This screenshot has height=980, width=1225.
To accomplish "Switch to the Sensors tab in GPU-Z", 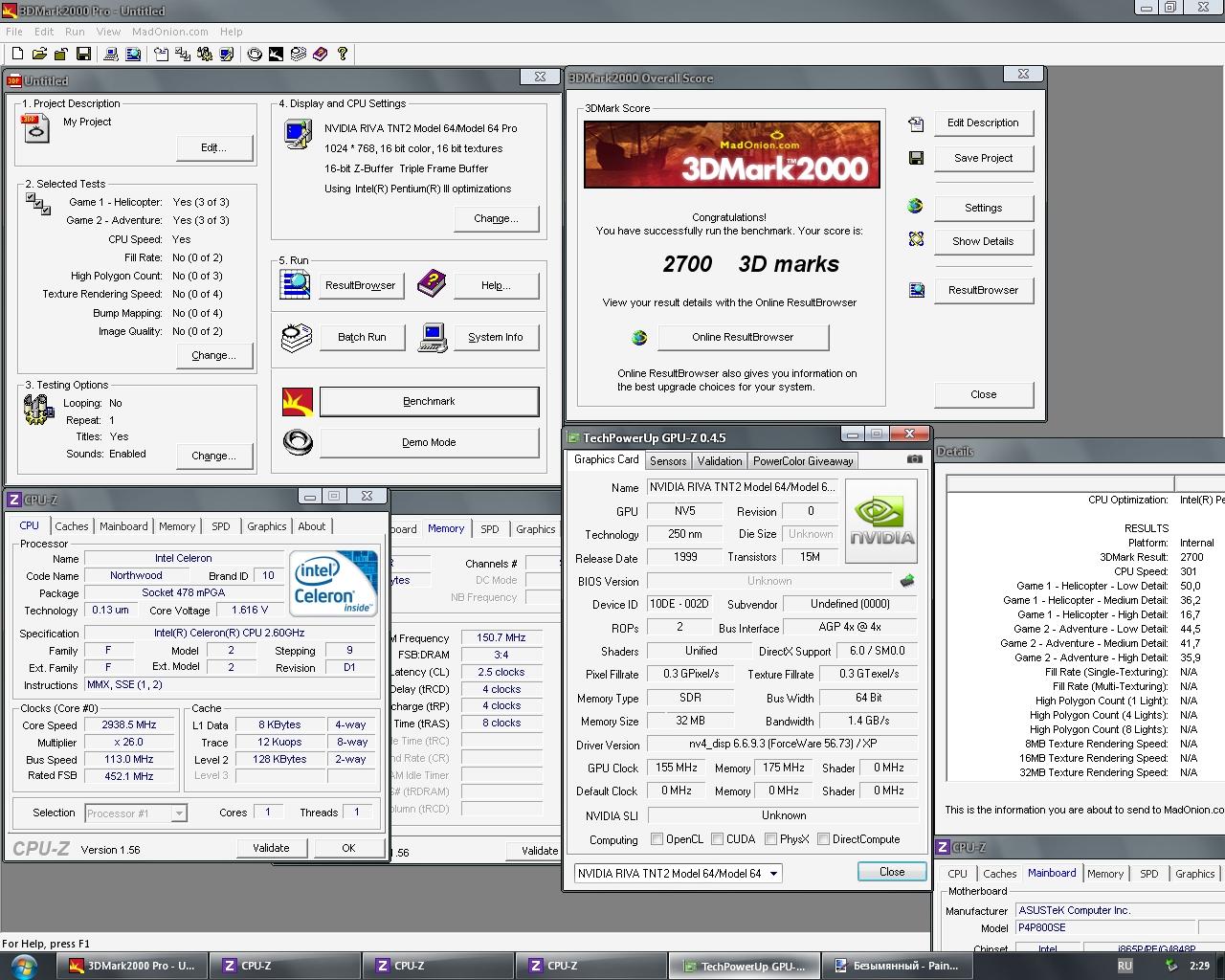I will [668, 460].
